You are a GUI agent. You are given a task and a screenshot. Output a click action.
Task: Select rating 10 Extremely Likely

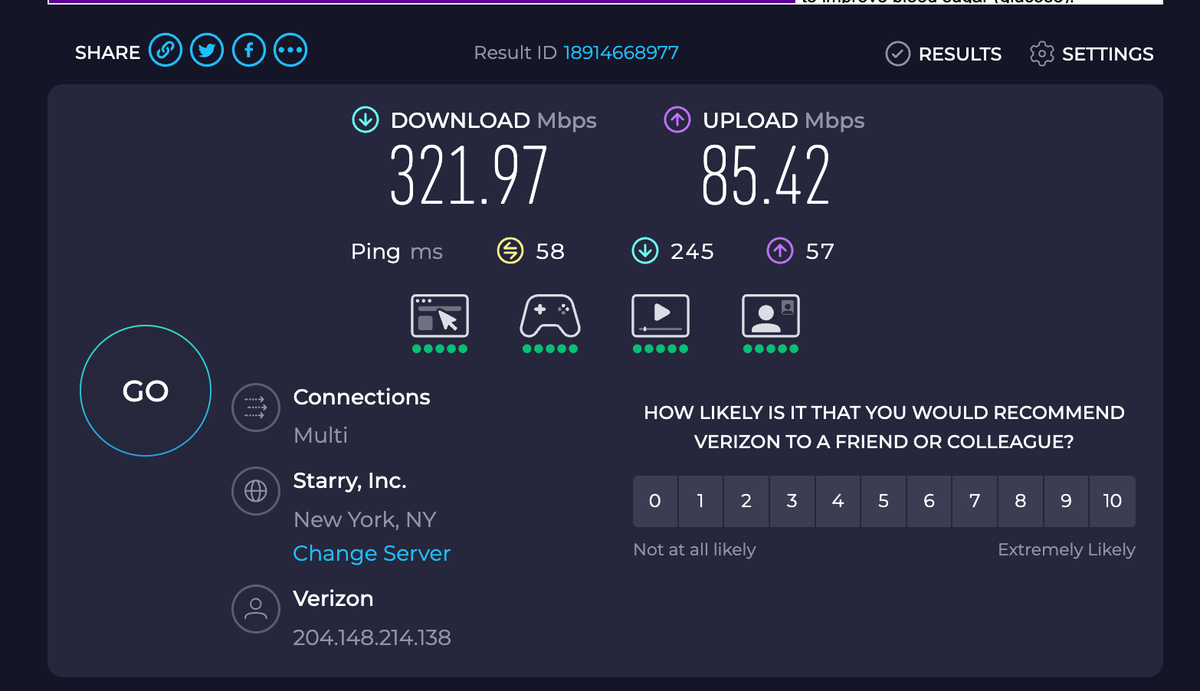pyautogui.click(x=1112, y=501)
